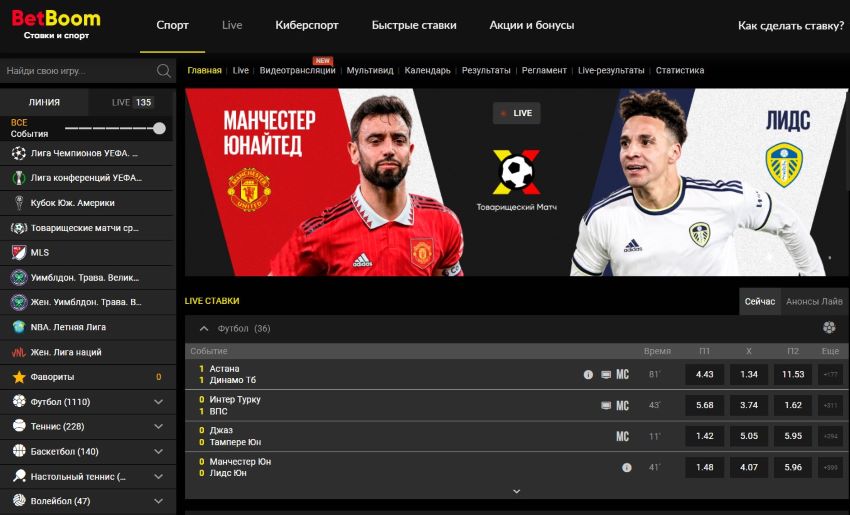This screenshot has width=850, height=515.
Task: Open the Как сделать ставку? link
Action: 791,25
